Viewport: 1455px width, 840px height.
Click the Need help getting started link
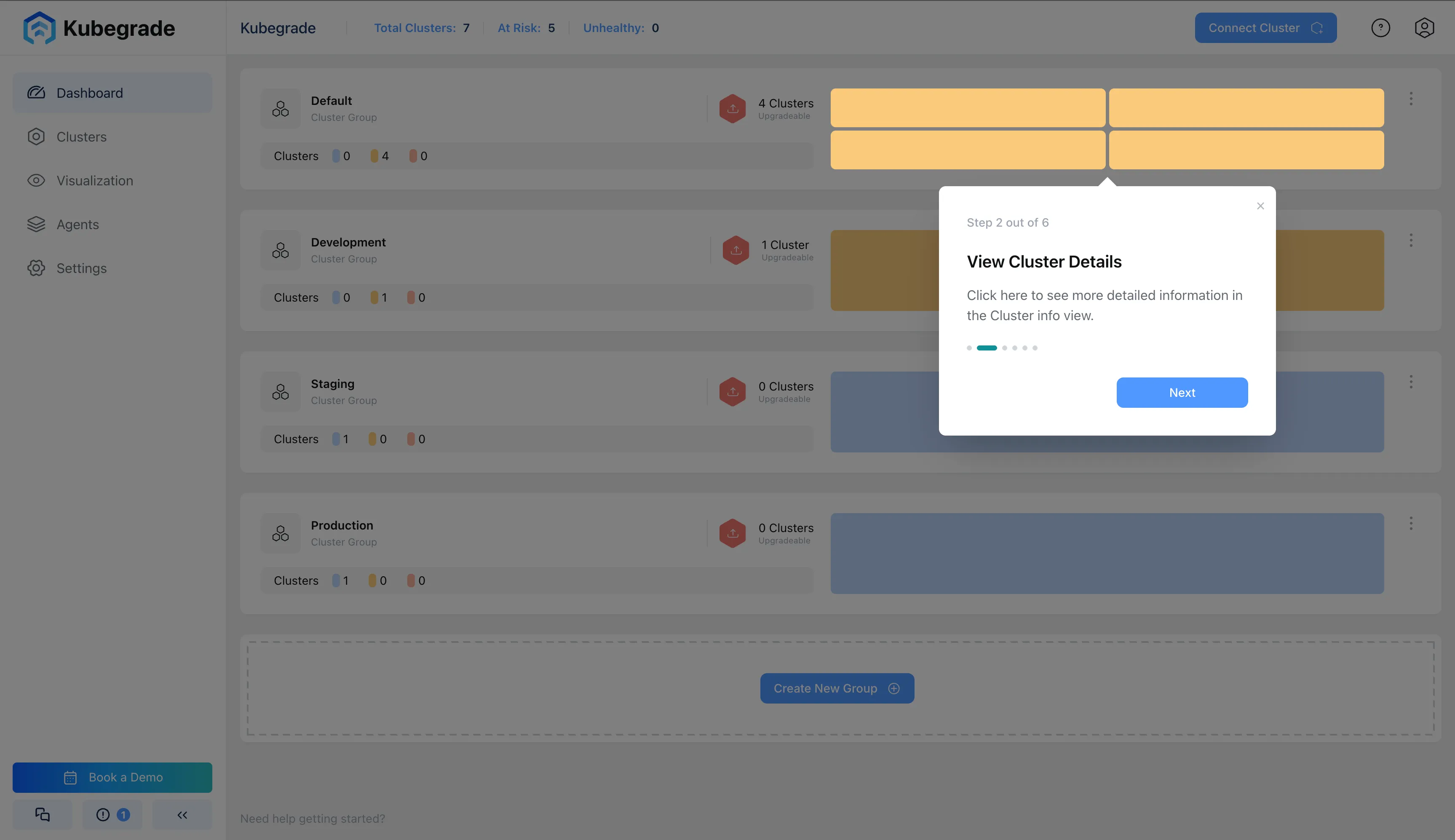pyautogui.click(x=313, y=819)
